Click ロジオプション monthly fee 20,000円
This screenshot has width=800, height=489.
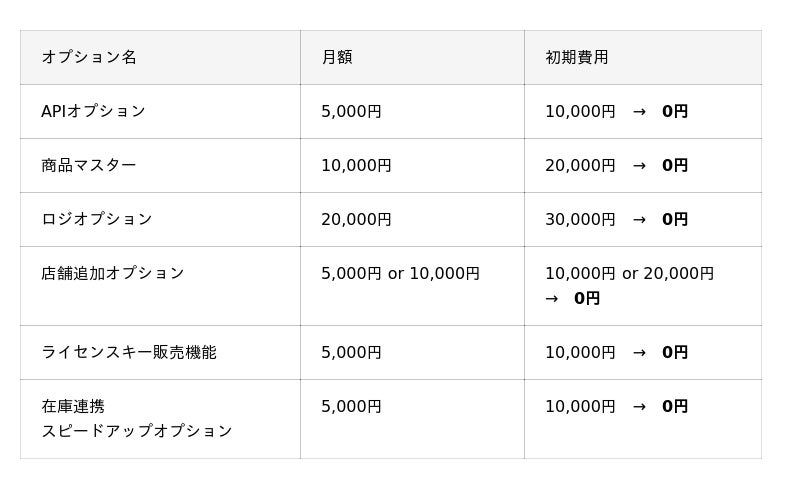pyautogui.click(x=356, y=219)
